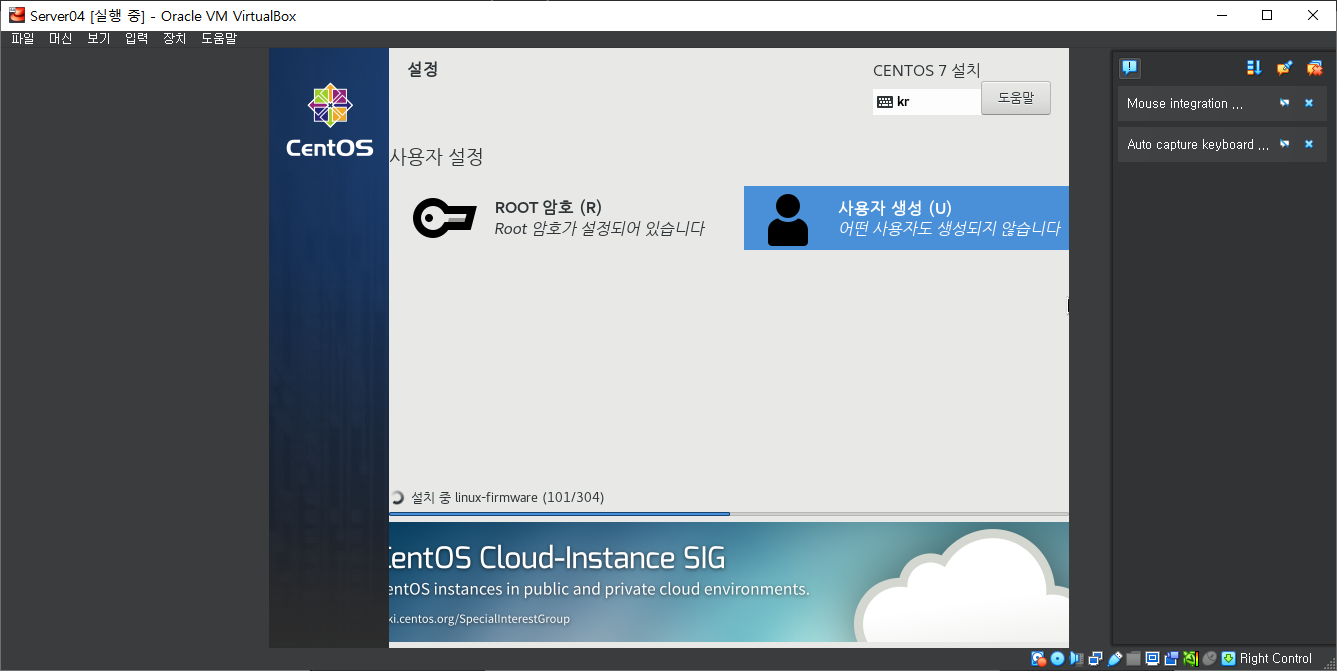This screenshot has width=1337, height=671.
Task: Click the audio status icon
Action: 1076,658
